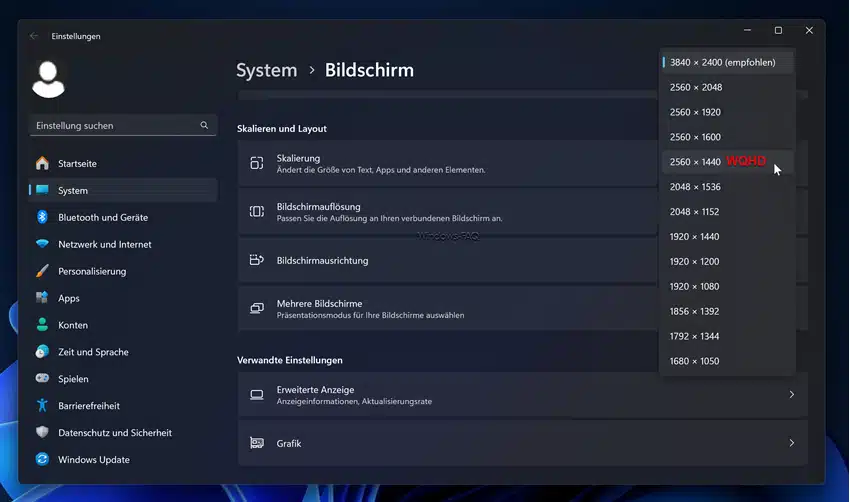This screenshot has height=502, width=850.
Task: Open the Grafik settings row
Action: click(523, 443)
